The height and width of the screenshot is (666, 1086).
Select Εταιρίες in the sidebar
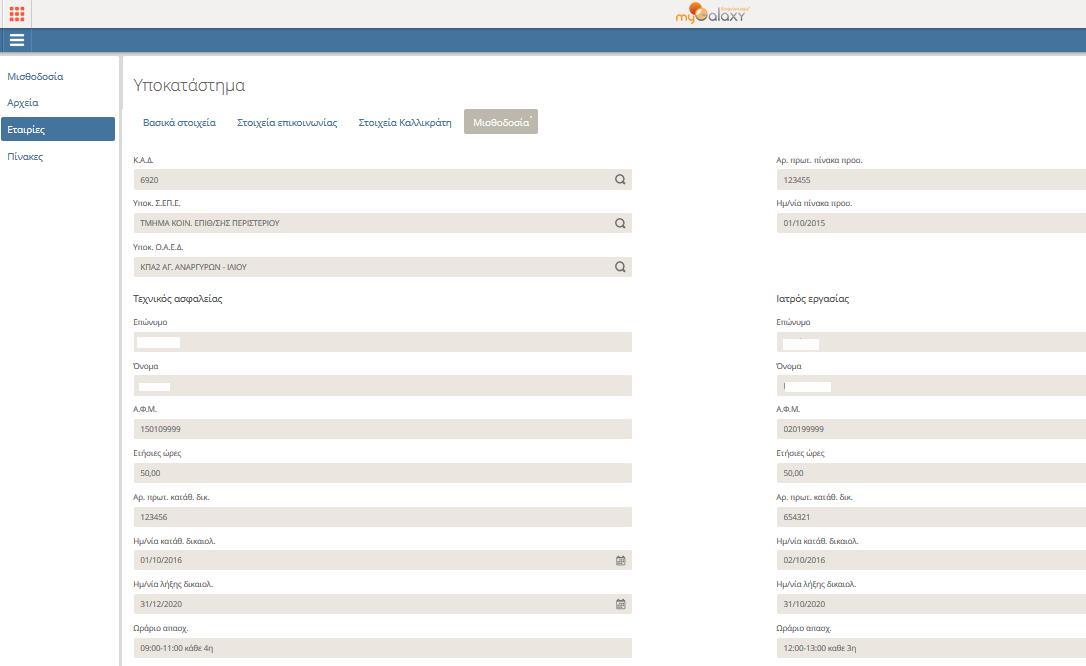pyautogui.click(x=58, y=129)
